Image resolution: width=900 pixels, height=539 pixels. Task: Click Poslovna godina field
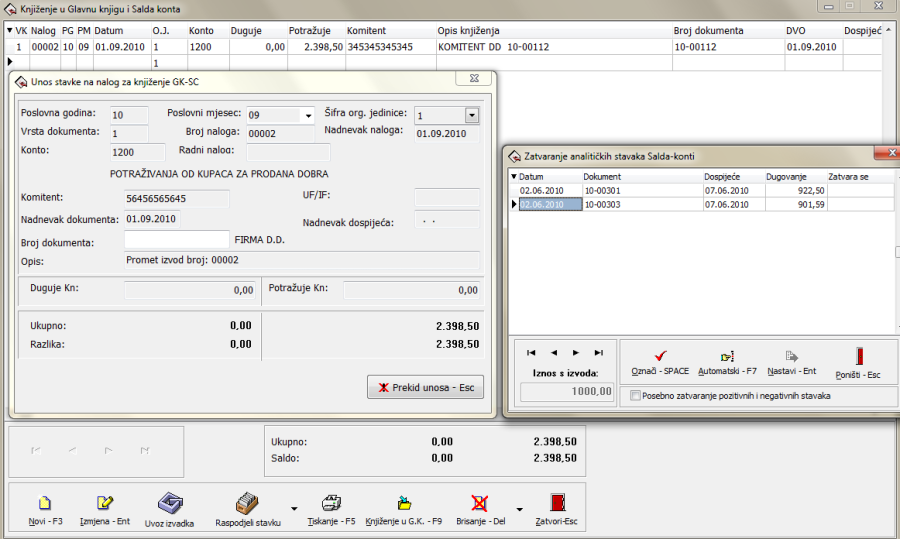pyautogui.click(x=129, y=115)
